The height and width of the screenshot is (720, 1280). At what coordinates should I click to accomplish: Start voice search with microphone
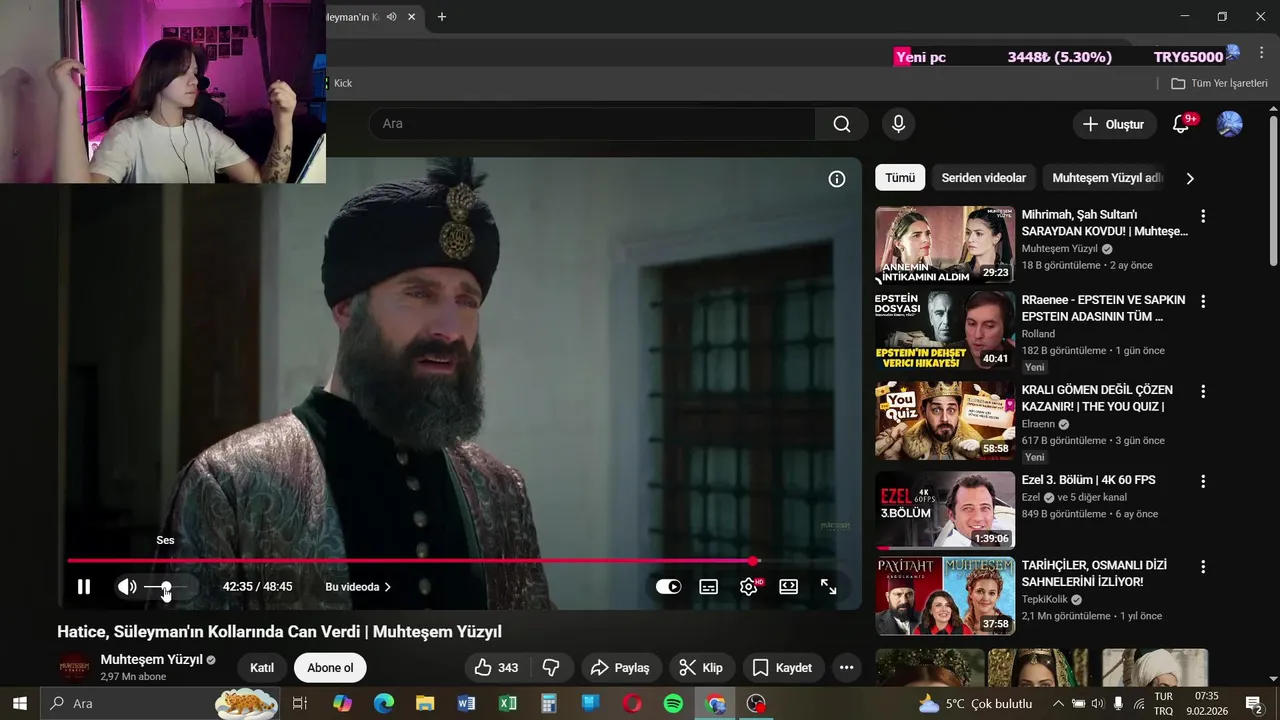898,124
